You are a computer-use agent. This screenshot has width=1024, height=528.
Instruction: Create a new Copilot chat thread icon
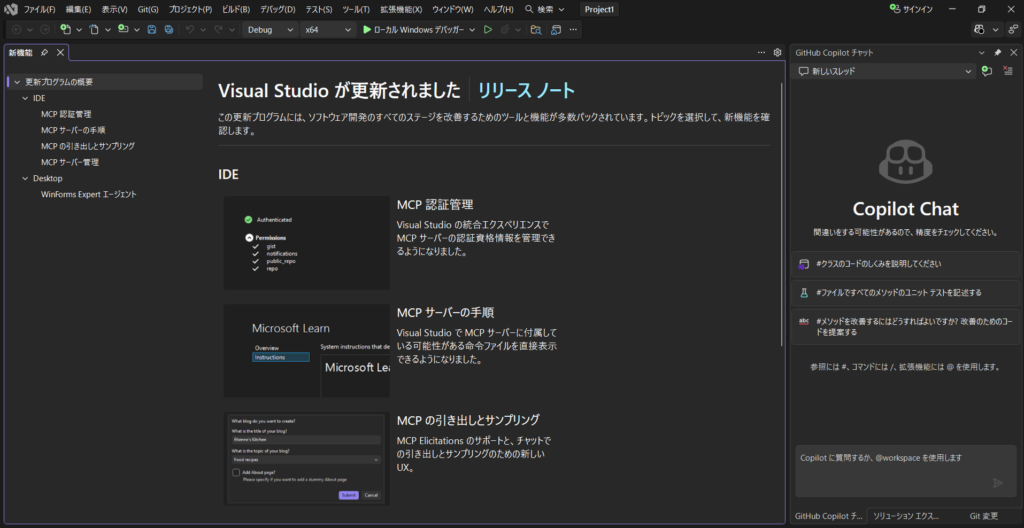[986, 71]
